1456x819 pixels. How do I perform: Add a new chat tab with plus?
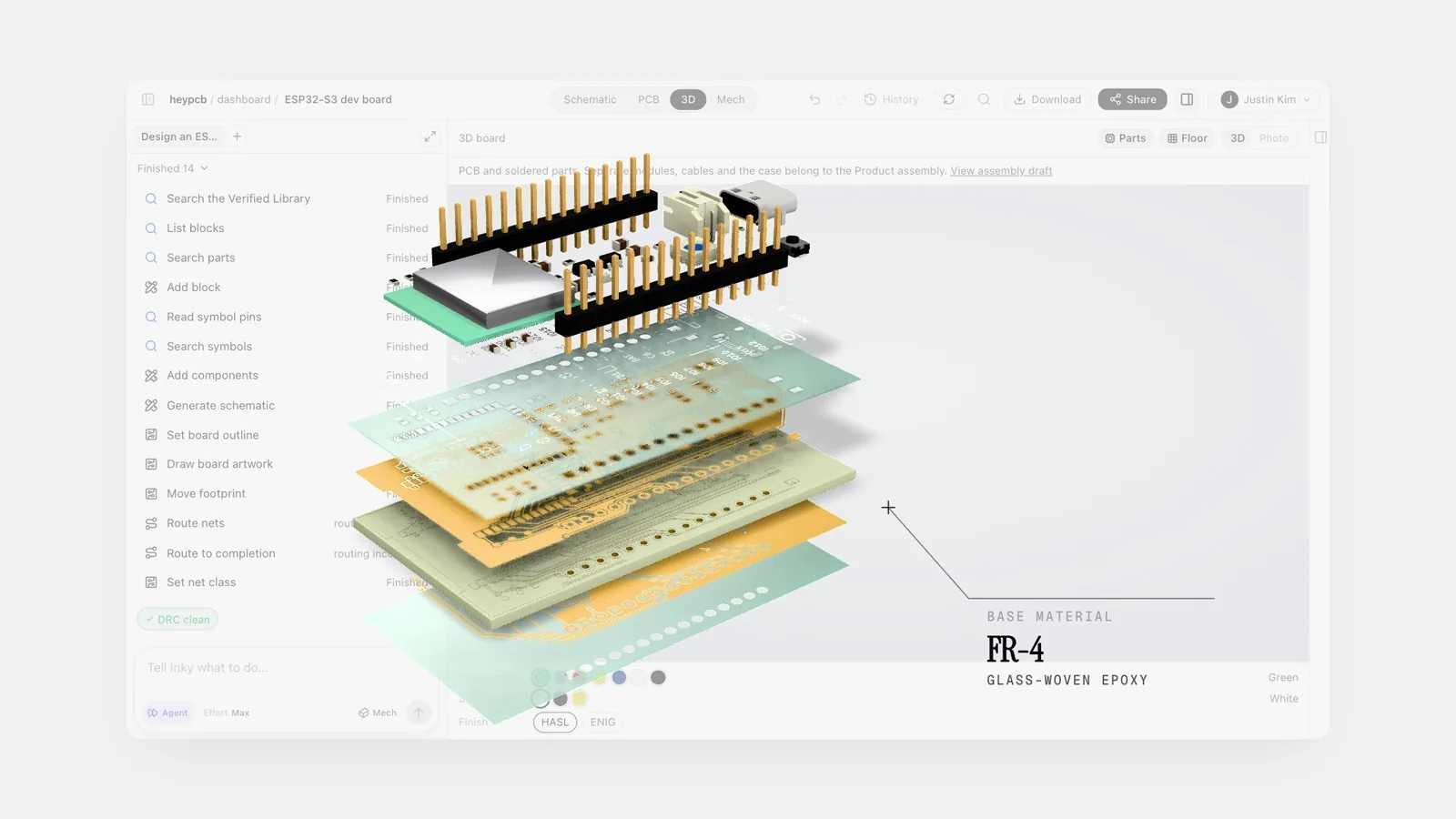238,136
